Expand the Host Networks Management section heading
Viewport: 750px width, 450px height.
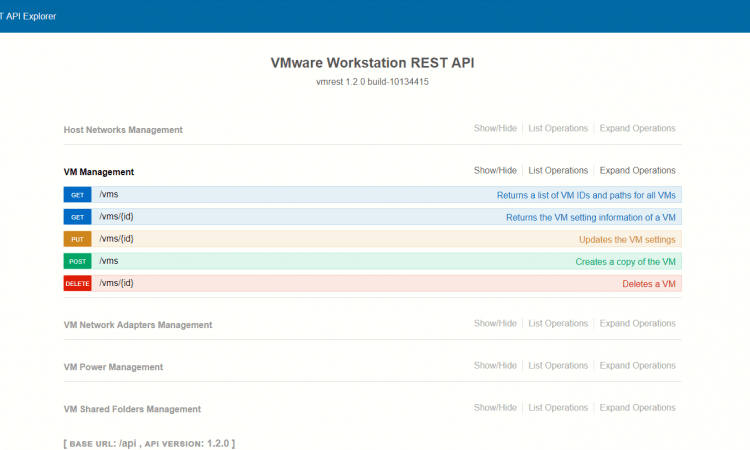click(x=123, y=130)
